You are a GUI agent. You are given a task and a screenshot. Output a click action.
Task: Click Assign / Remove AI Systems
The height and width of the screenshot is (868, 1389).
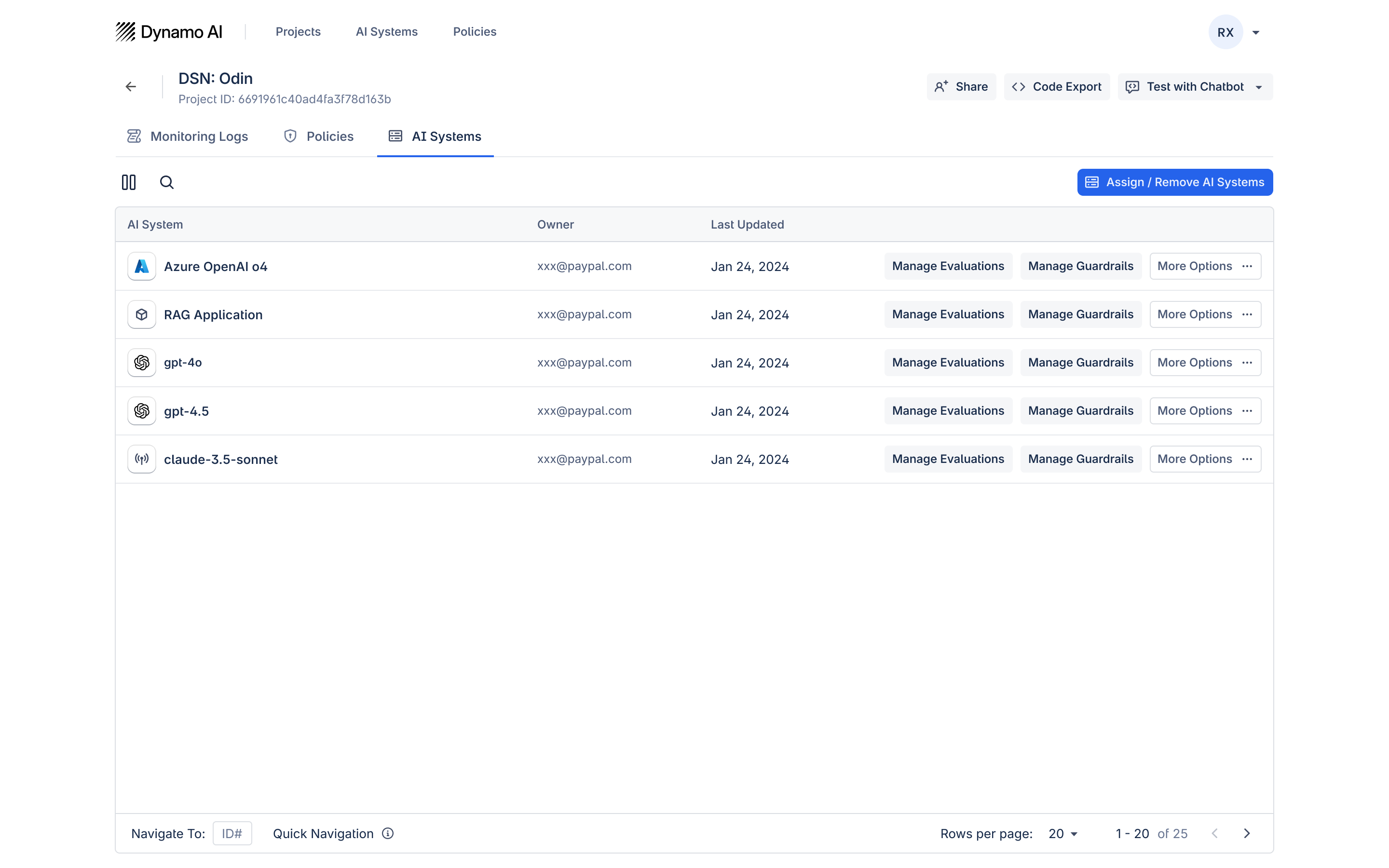(1175, 182)
